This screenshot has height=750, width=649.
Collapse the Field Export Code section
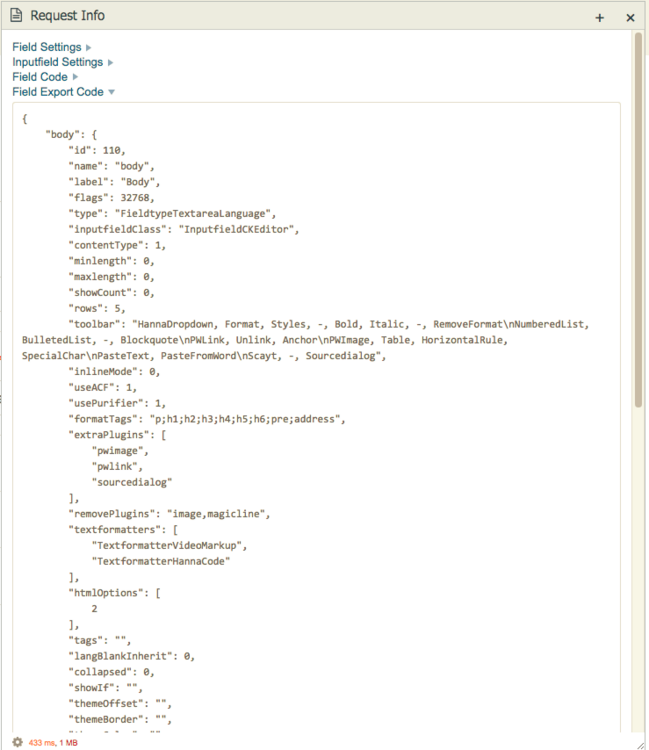pyautogui.click(x=64, y=92)
